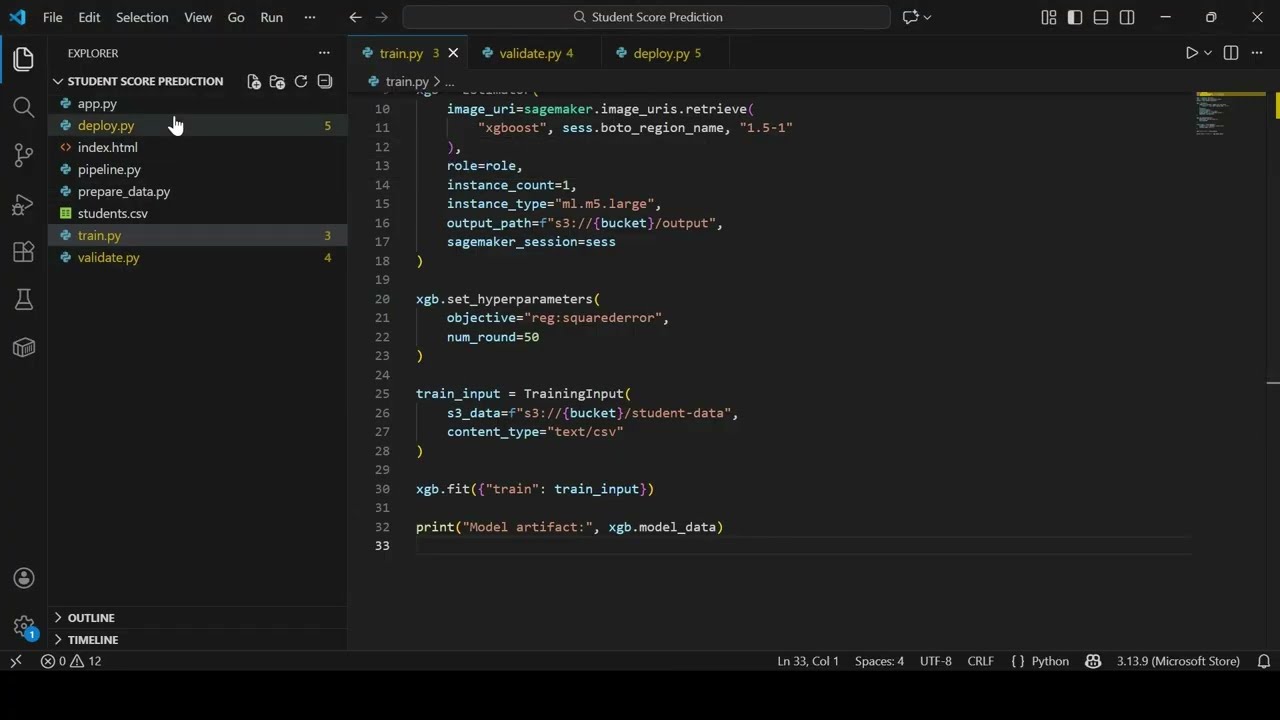Open the Source Control view
Screen dimensions: 1280x720
coord(24,155)
